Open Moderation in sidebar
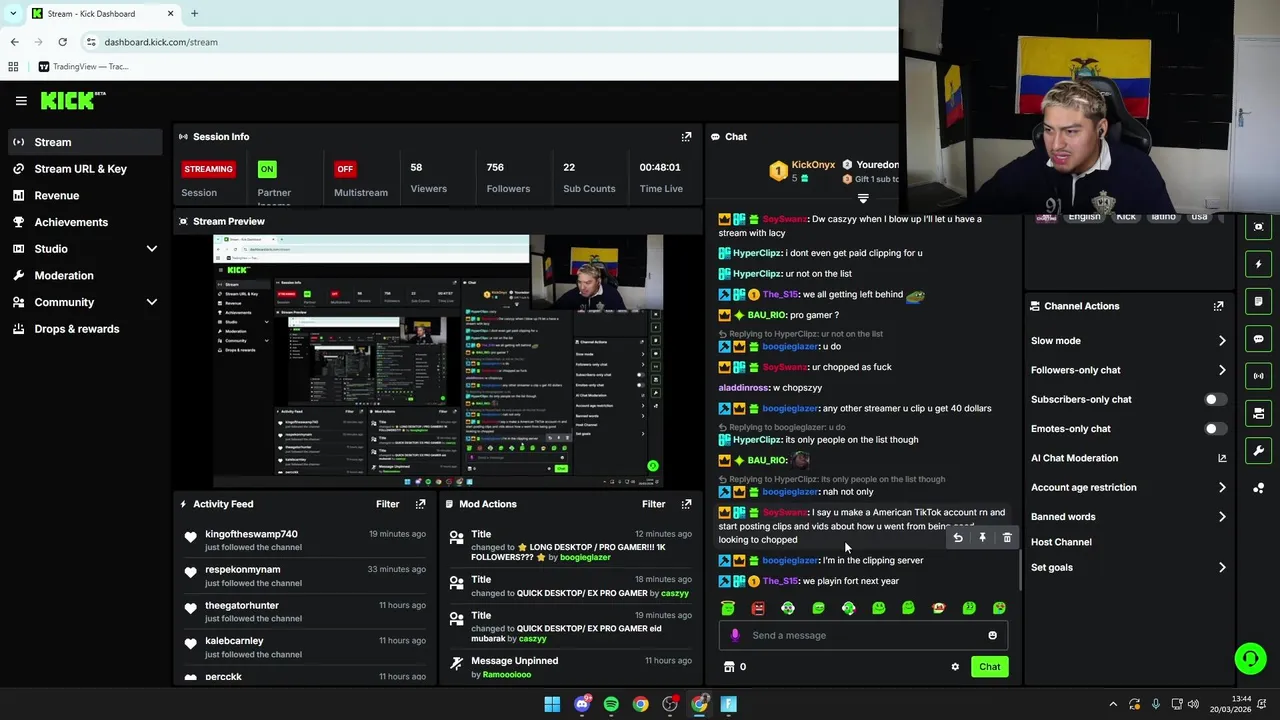Image resolution: width=1280 pixels, height=720 pixels. click(85, 275)
